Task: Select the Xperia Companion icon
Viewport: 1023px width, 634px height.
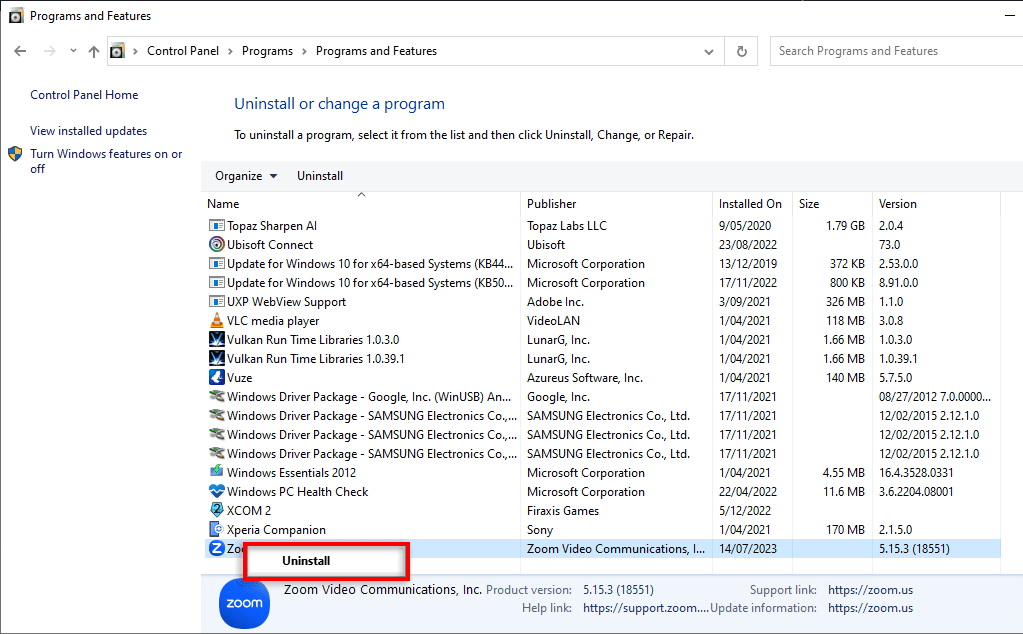Action: click(217, 530)
